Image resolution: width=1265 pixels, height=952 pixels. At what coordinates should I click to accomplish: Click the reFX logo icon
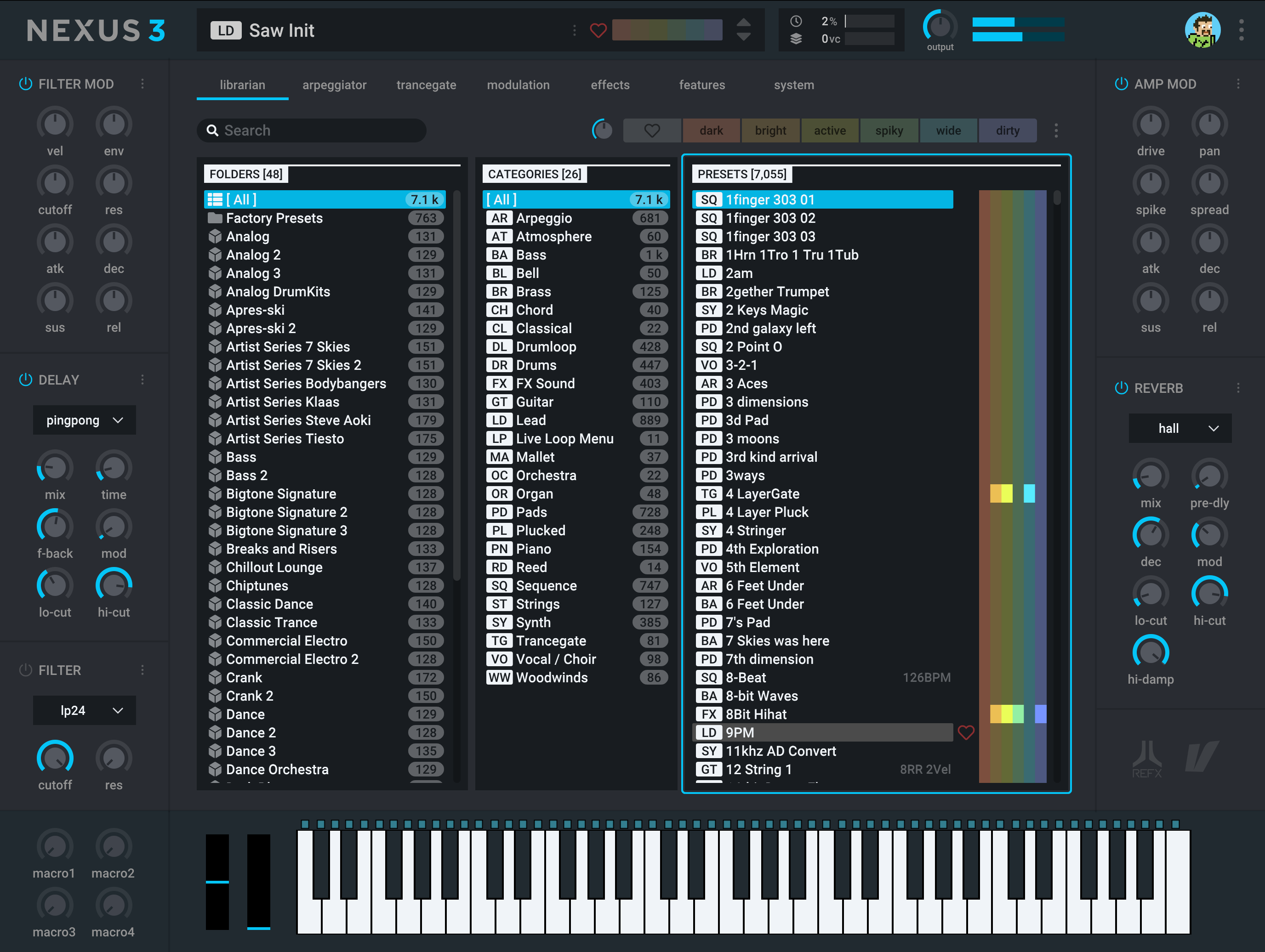(1146, 759)
